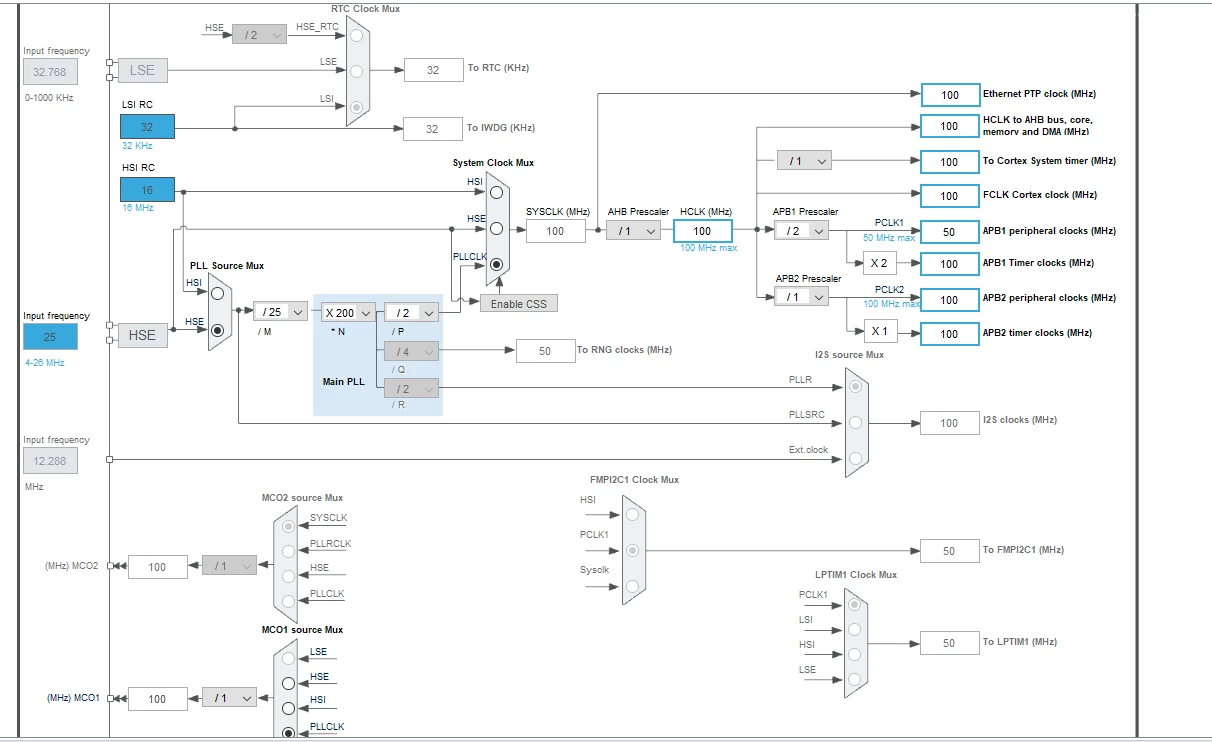Viewport: 1212px width, 742px height.
Task: Click the Ethernet PTP clock value field
Action: click(950, 95)
